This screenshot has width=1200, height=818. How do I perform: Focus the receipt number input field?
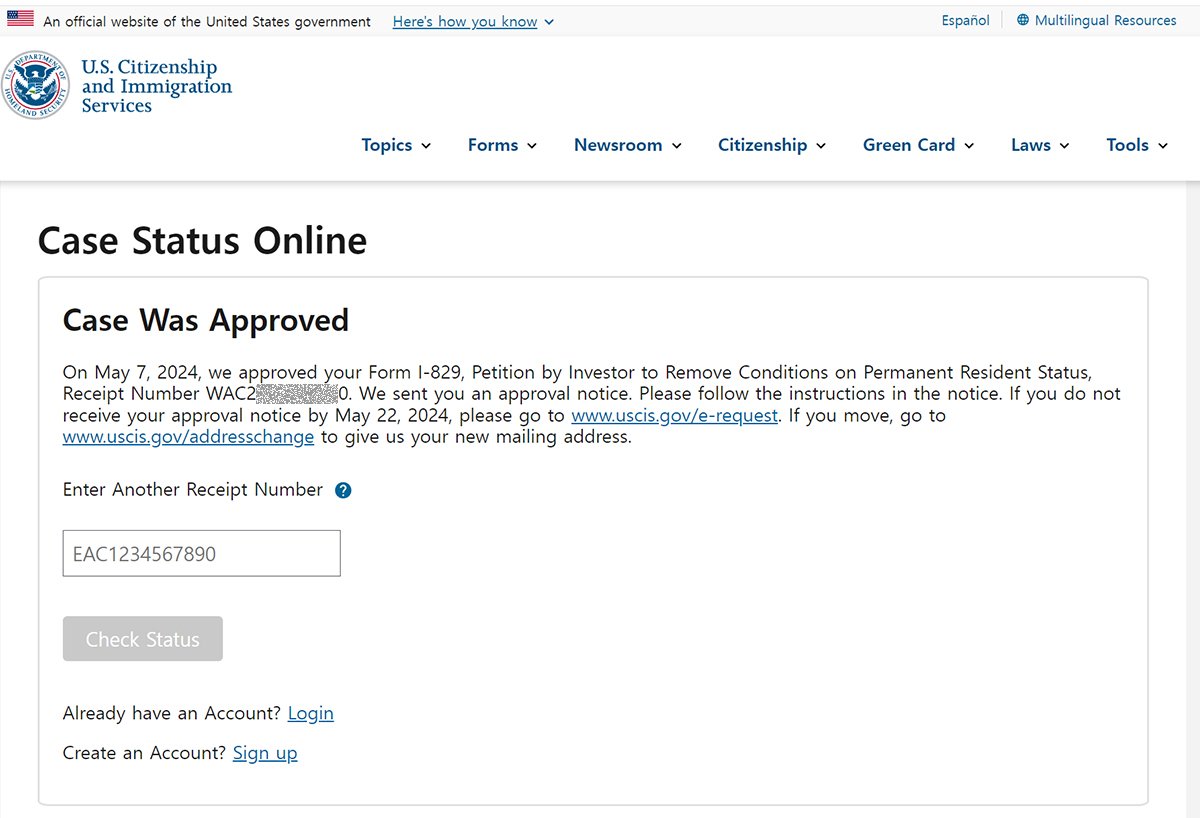(202, 553)
